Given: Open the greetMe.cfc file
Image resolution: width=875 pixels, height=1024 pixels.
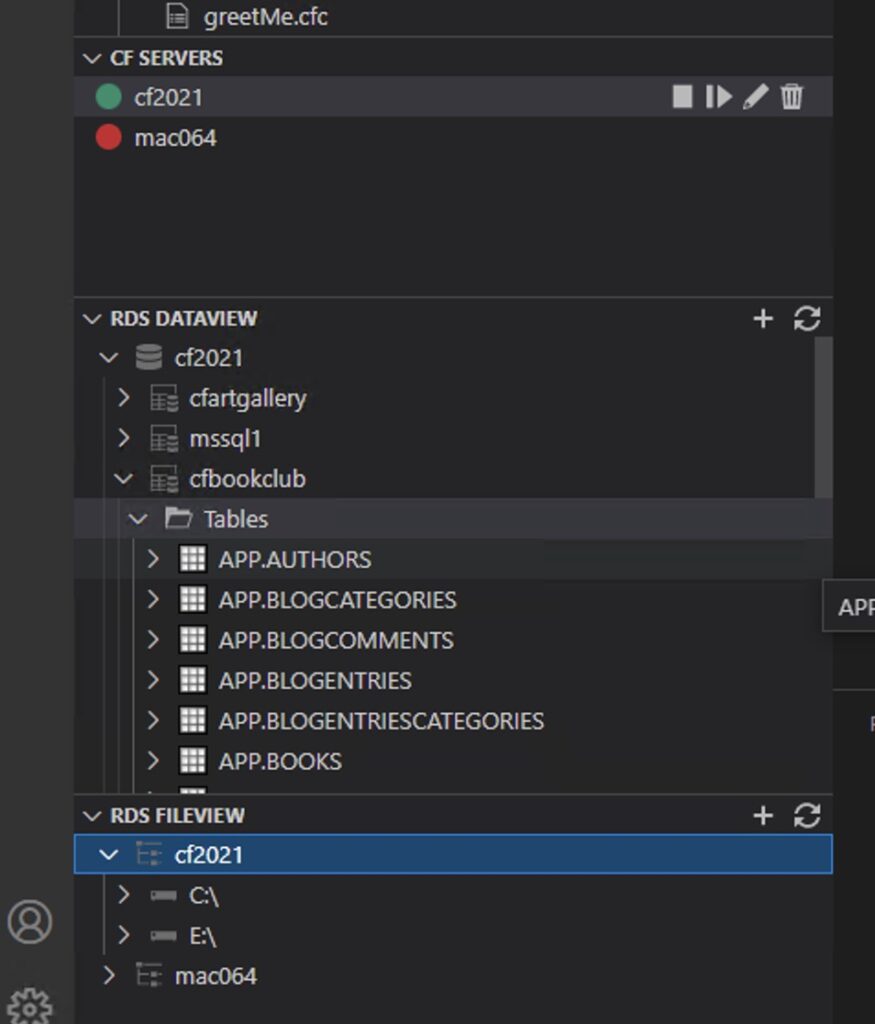Looking at the screenshot, I should point(265,16).
